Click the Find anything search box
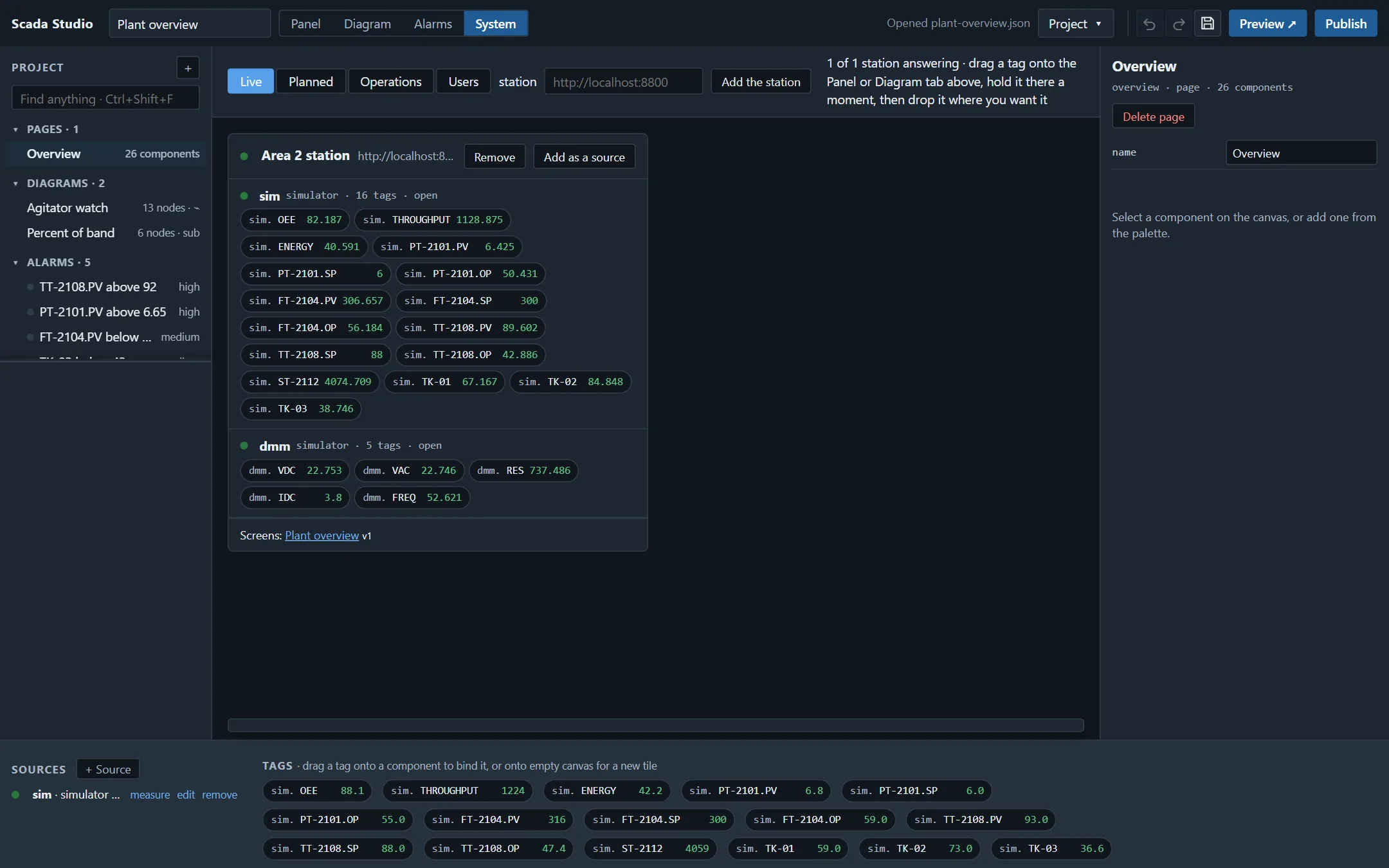The image size is (1389, 868). pyautogui.click(x=105, y=98)
